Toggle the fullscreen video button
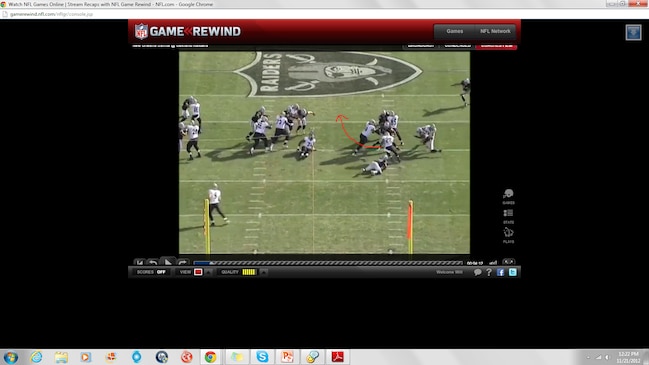649x365 pixels. point(508,262)
